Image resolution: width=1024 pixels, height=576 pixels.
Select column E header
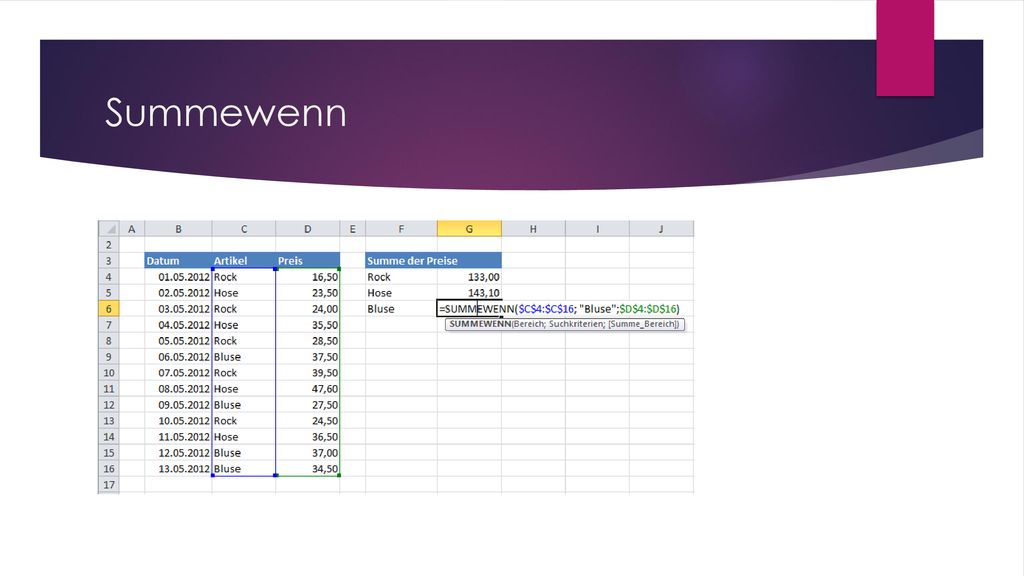(353, 229)
